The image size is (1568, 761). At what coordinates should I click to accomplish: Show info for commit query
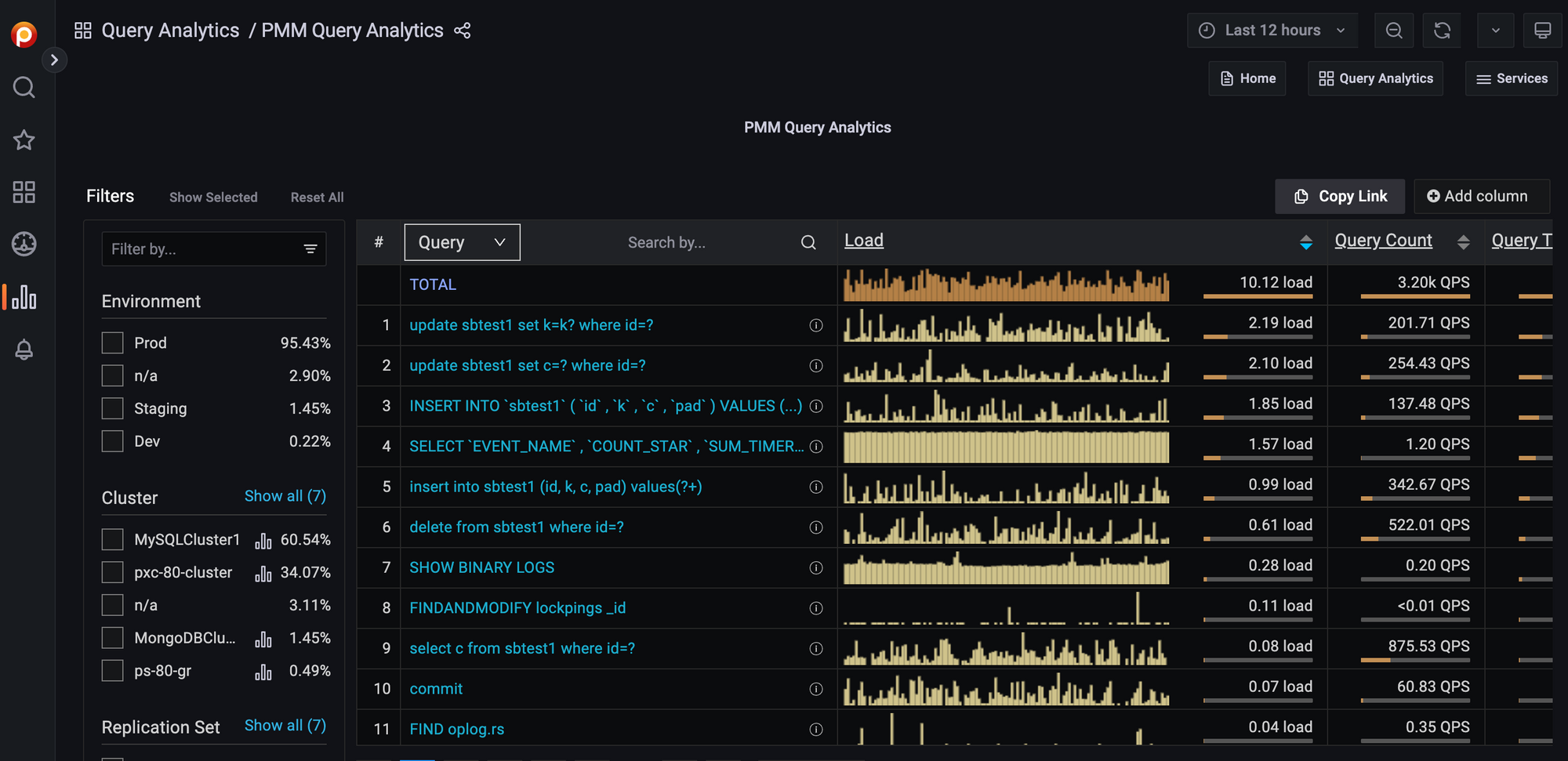816,689
